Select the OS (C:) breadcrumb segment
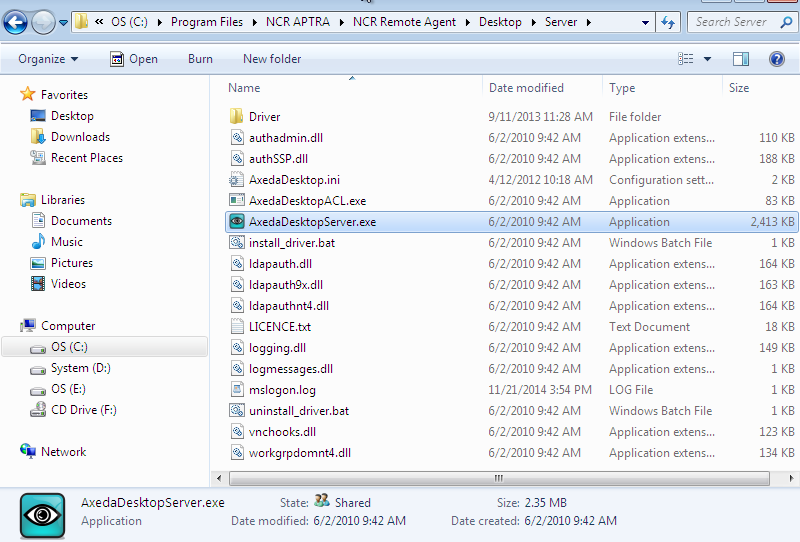This screenshot has height=542, width=800. pyautogui.click(x=129, y=22)
